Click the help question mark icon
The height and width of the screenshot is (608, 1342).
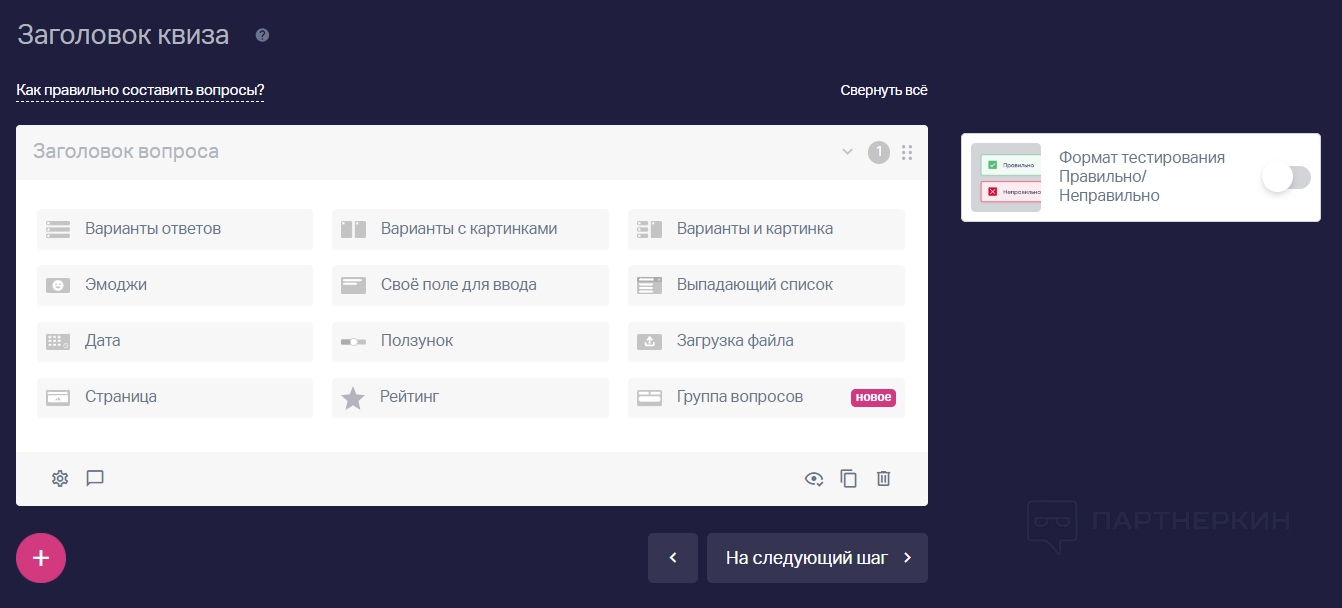[x=262, y=36]
